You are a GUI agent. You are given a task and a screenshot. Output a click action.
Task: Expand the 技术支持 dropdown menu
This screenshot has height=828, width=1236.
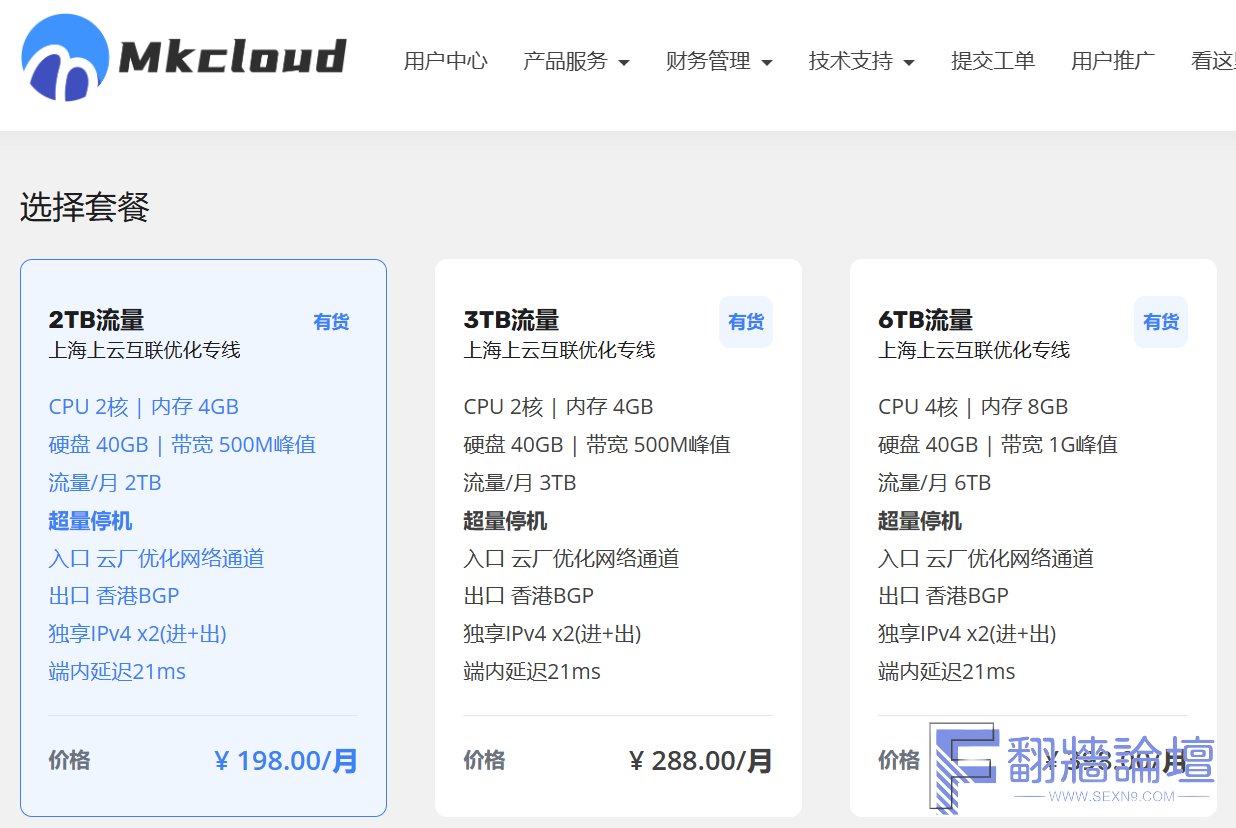click(861, 61)
